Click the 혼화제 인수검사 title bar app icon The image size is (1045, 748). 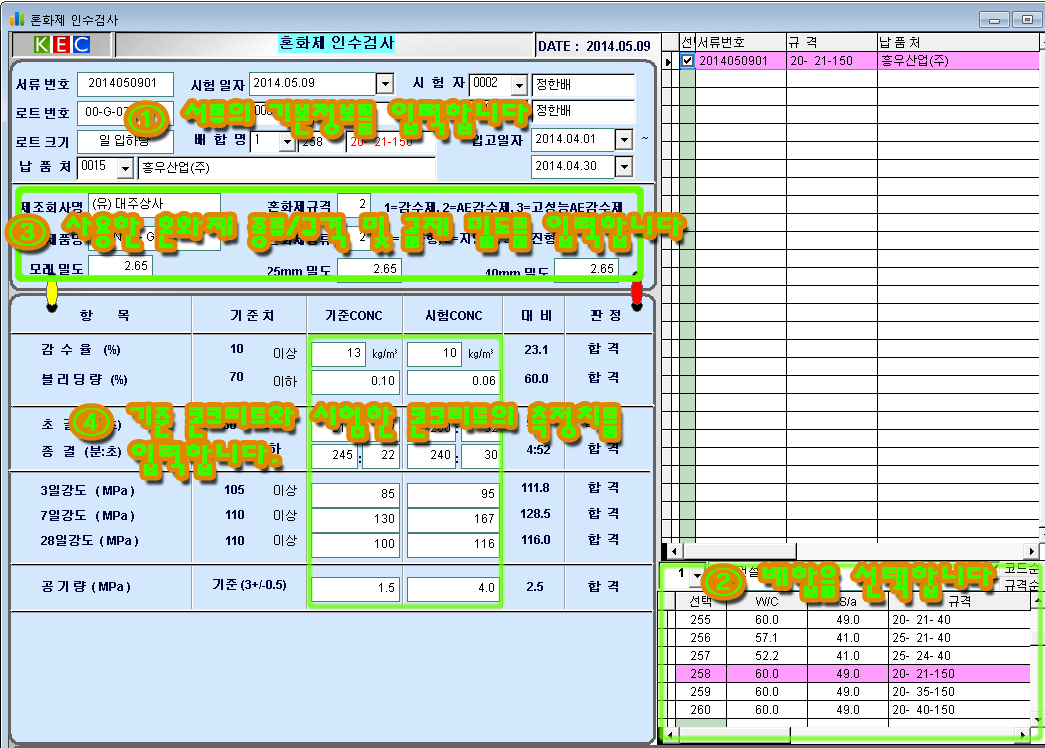(17, 18)
